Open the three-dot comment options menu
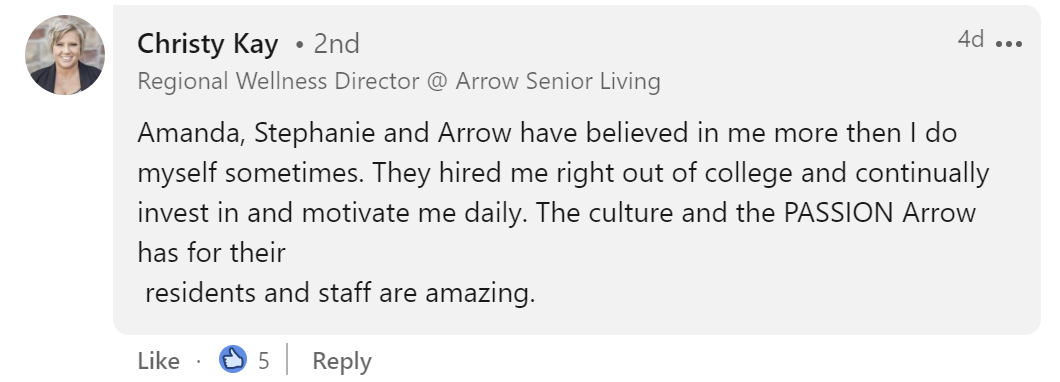This screenshot has height=382, width=1060. click(x=1009, y=44)
